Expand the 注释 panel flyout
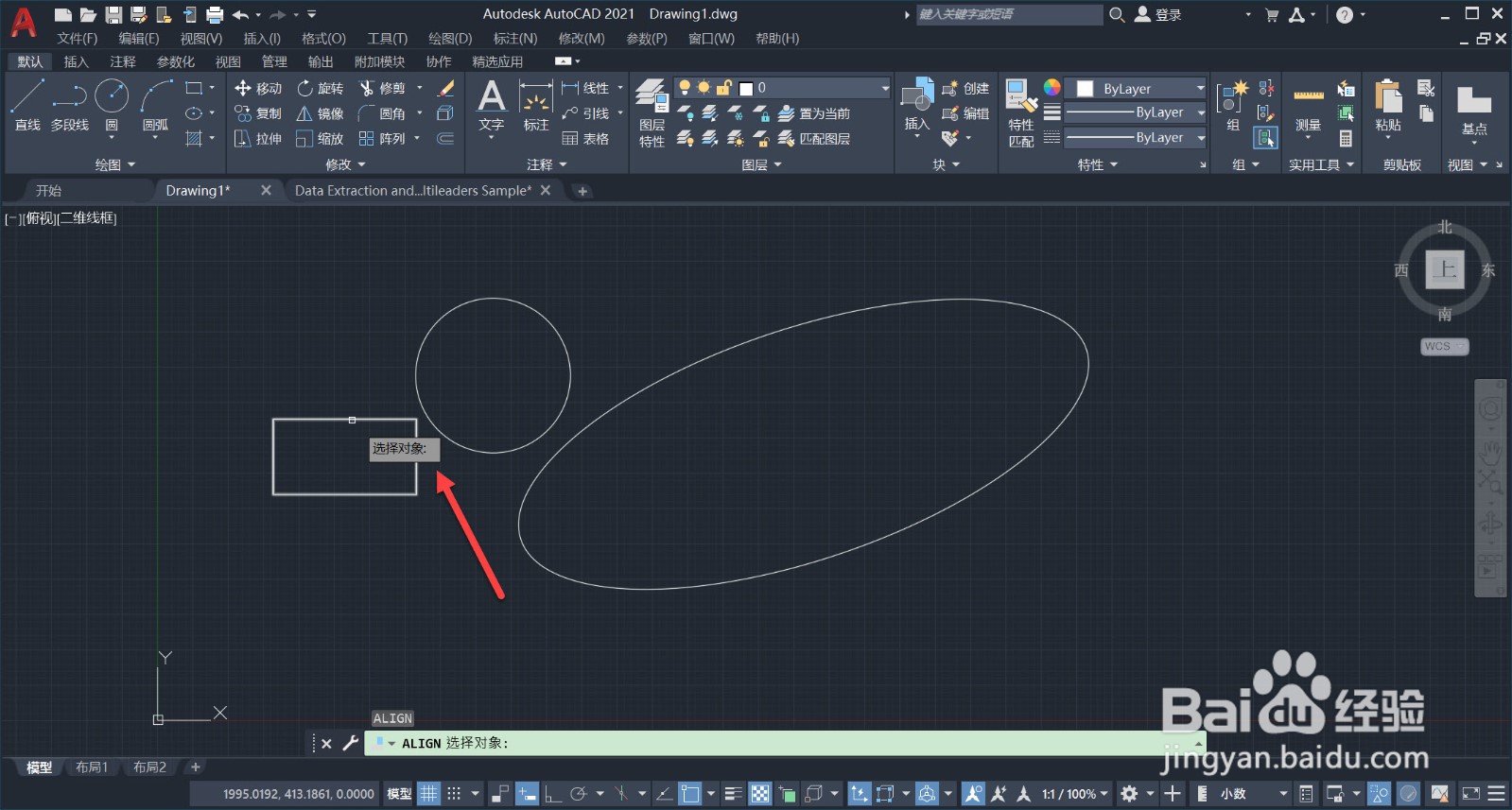 tap(547, 164)
